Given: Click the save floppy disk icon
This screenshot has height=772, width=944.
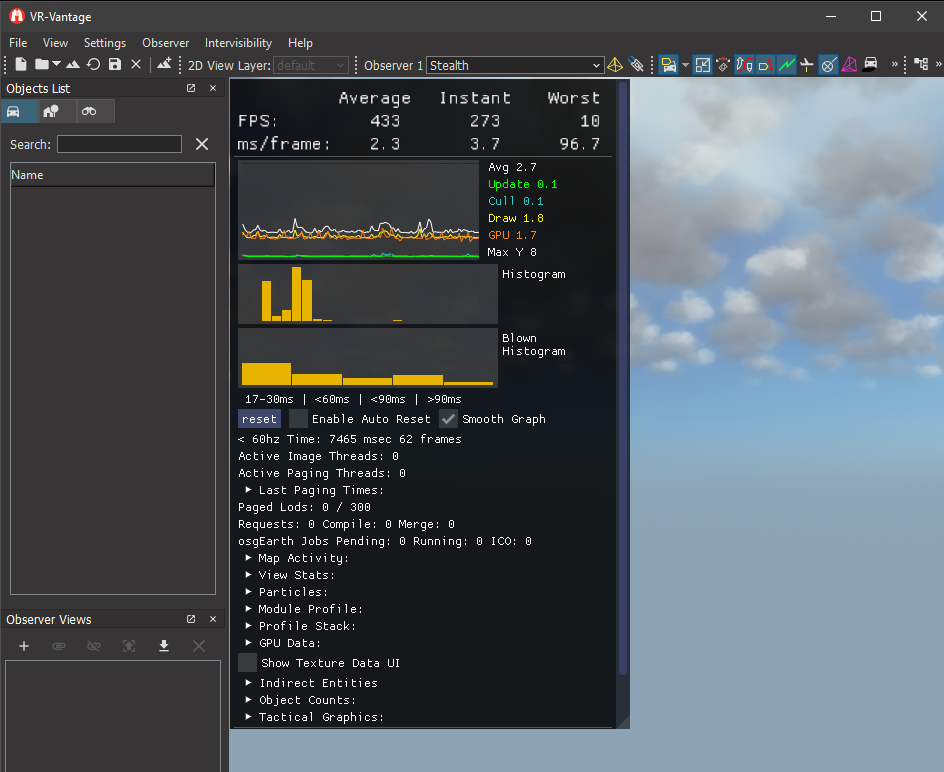Looking at the screenshot, I should pos(114,64).
